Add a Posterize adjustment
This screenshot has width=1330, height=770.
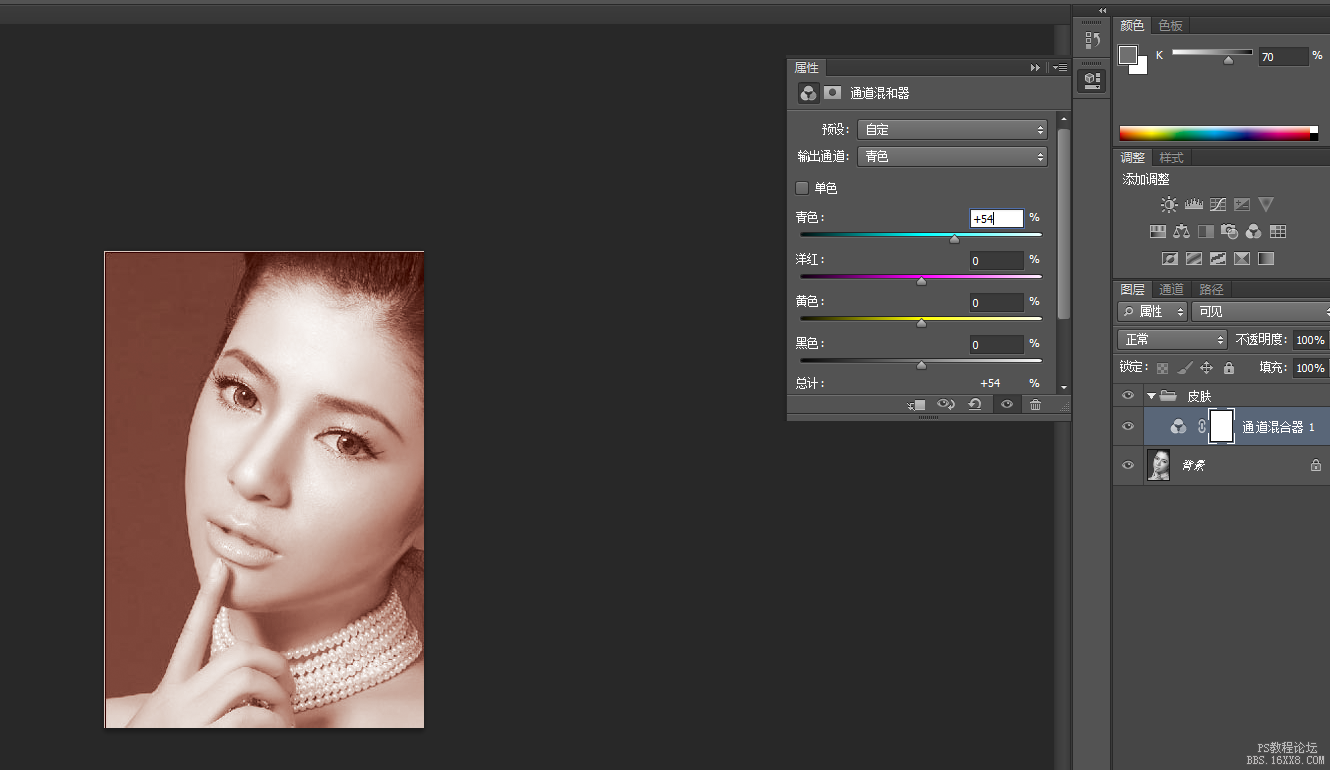coord(1193,258)
